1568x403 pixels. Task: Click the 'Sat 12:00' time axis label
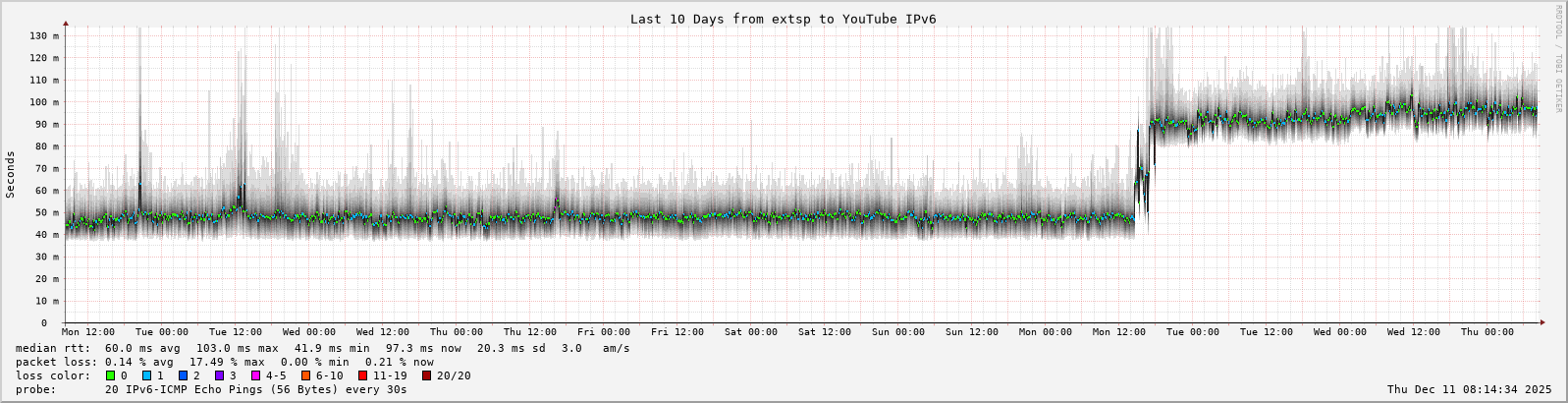[x=825, y=332]
